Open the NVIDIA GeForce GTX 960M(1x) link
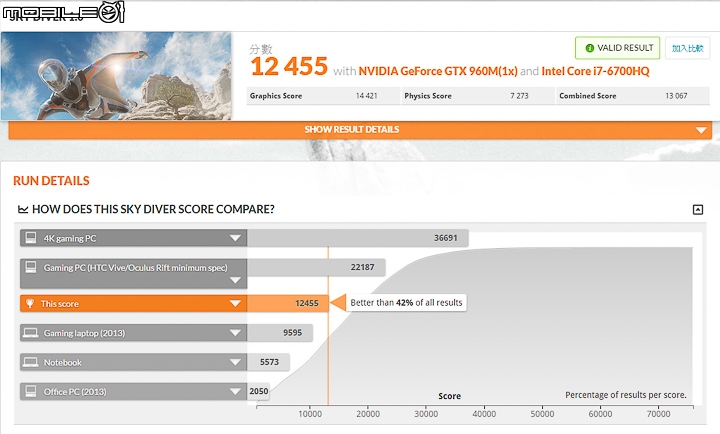The image size is (720, 434). coord(438,71)
